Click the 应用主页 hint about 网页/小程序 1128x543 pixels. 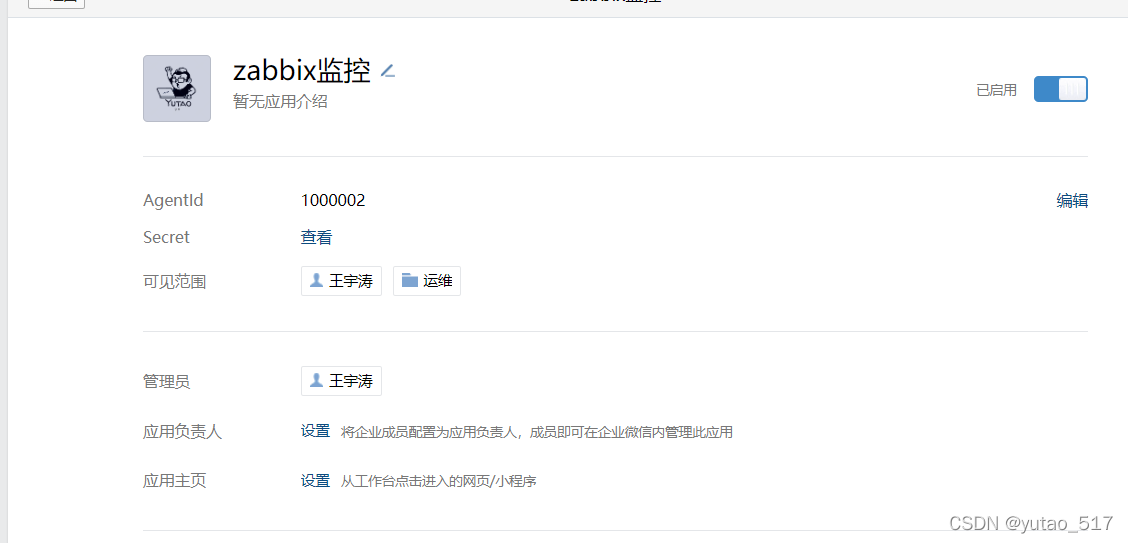point(439,481)
